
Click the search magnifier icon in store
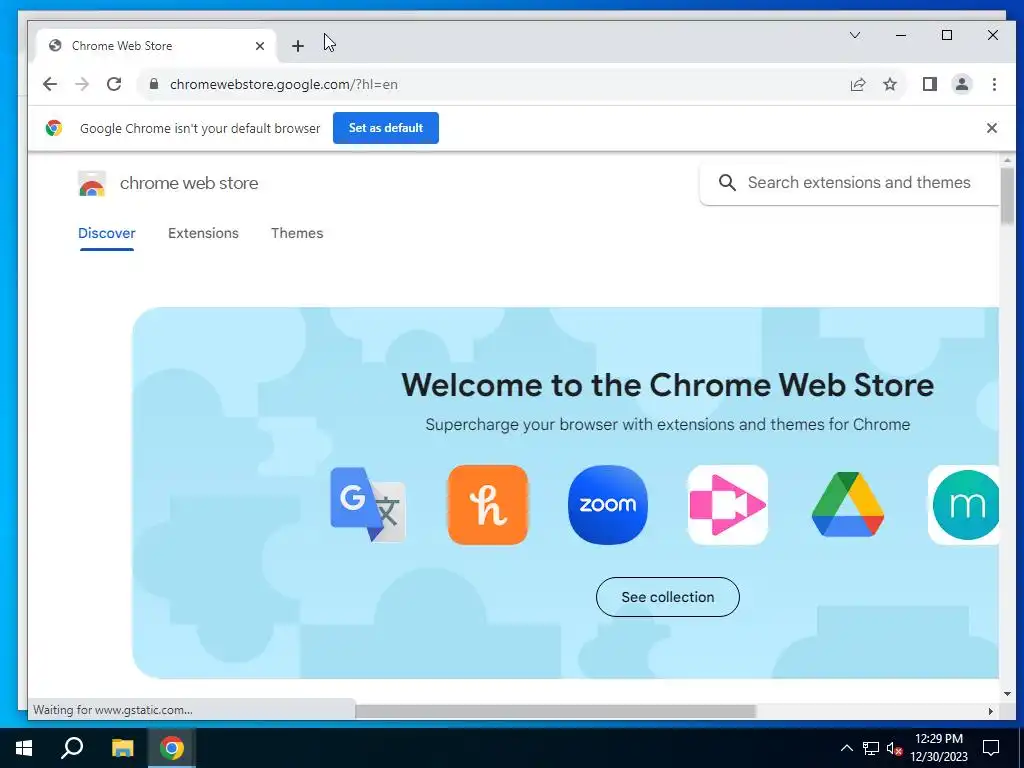coord(727,183)
